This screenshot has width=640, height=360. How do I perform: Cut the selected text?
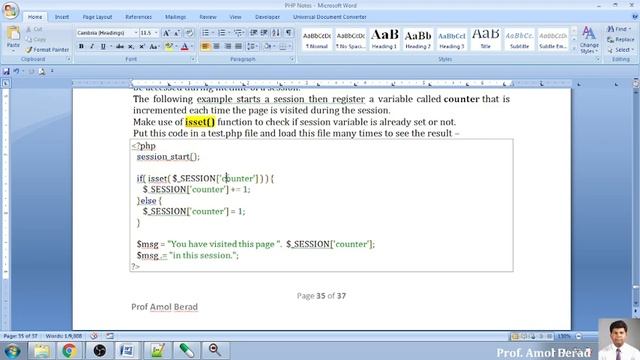(34, 29)
